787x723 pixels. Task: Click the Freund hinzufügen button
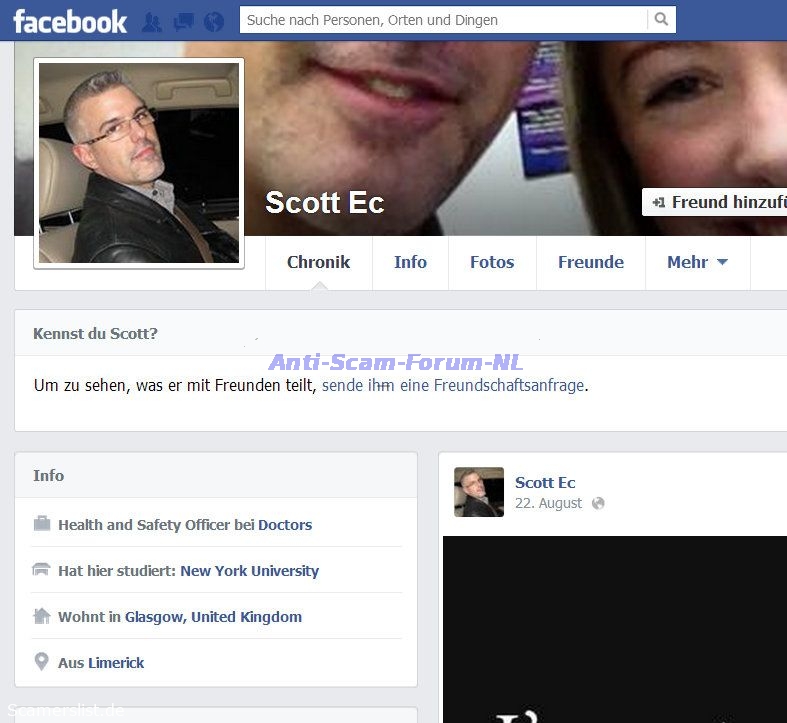714,202
